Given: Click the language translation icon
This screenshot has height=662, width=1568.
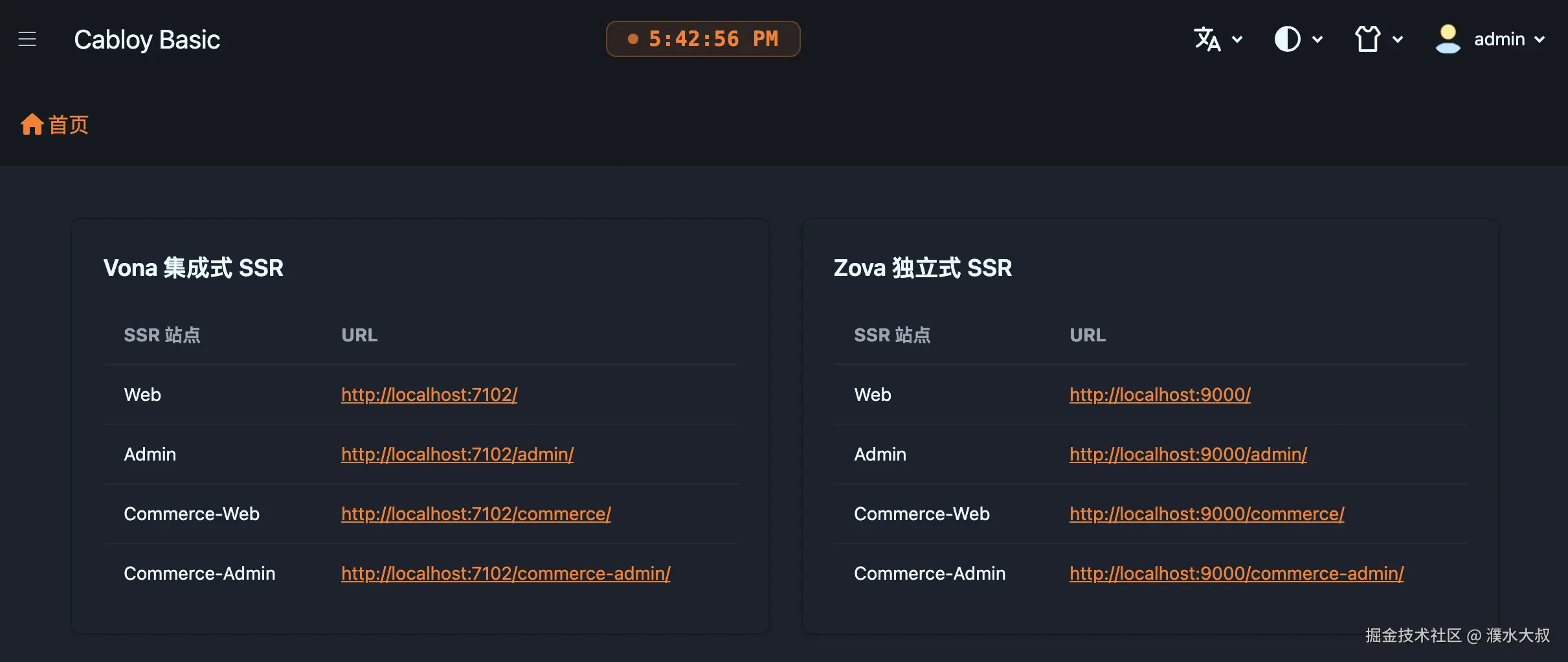Looking at the screenshot, I should 1207,39.
